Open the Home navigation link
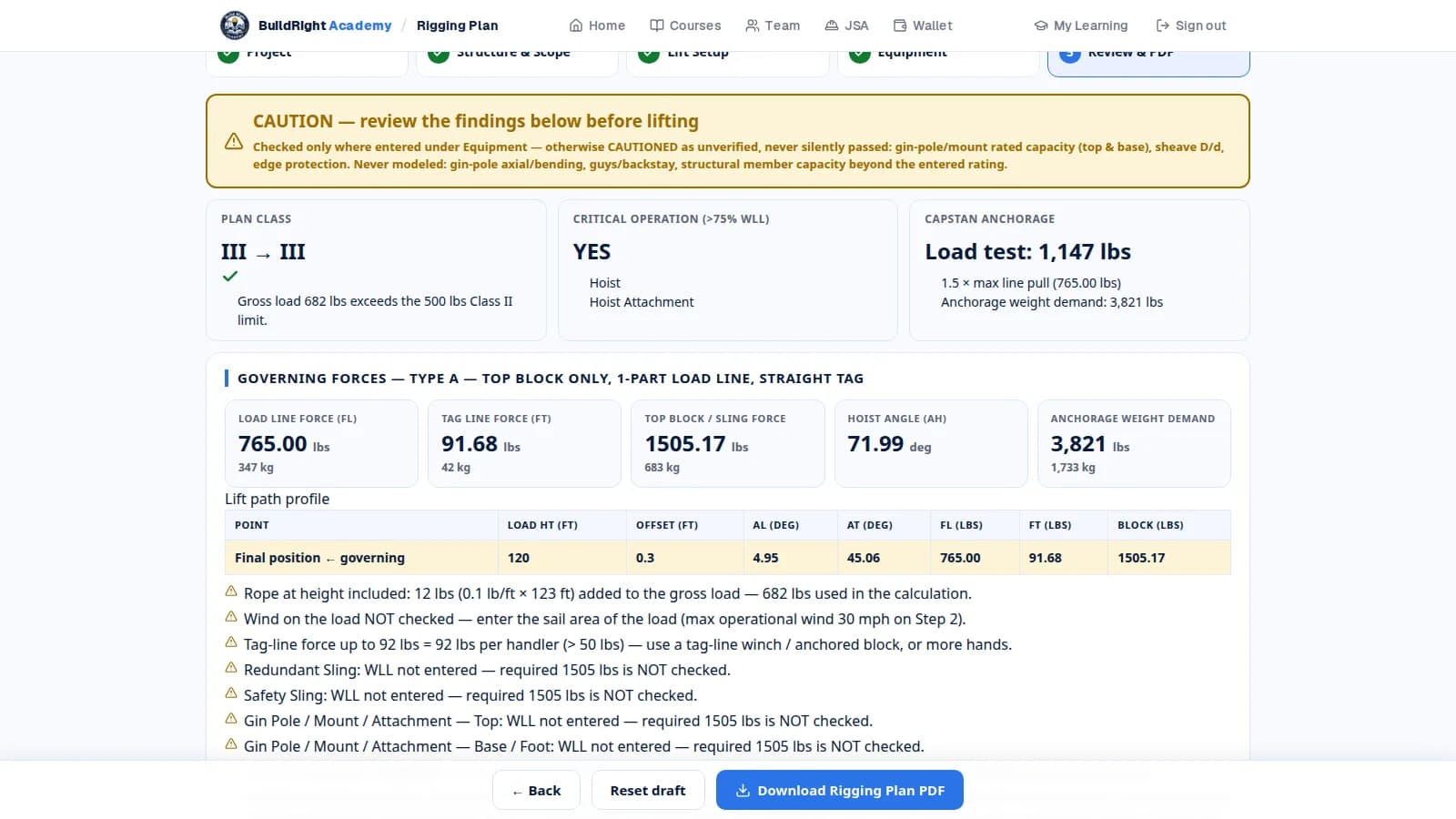 pyautogui.click(x=597, y=25)
